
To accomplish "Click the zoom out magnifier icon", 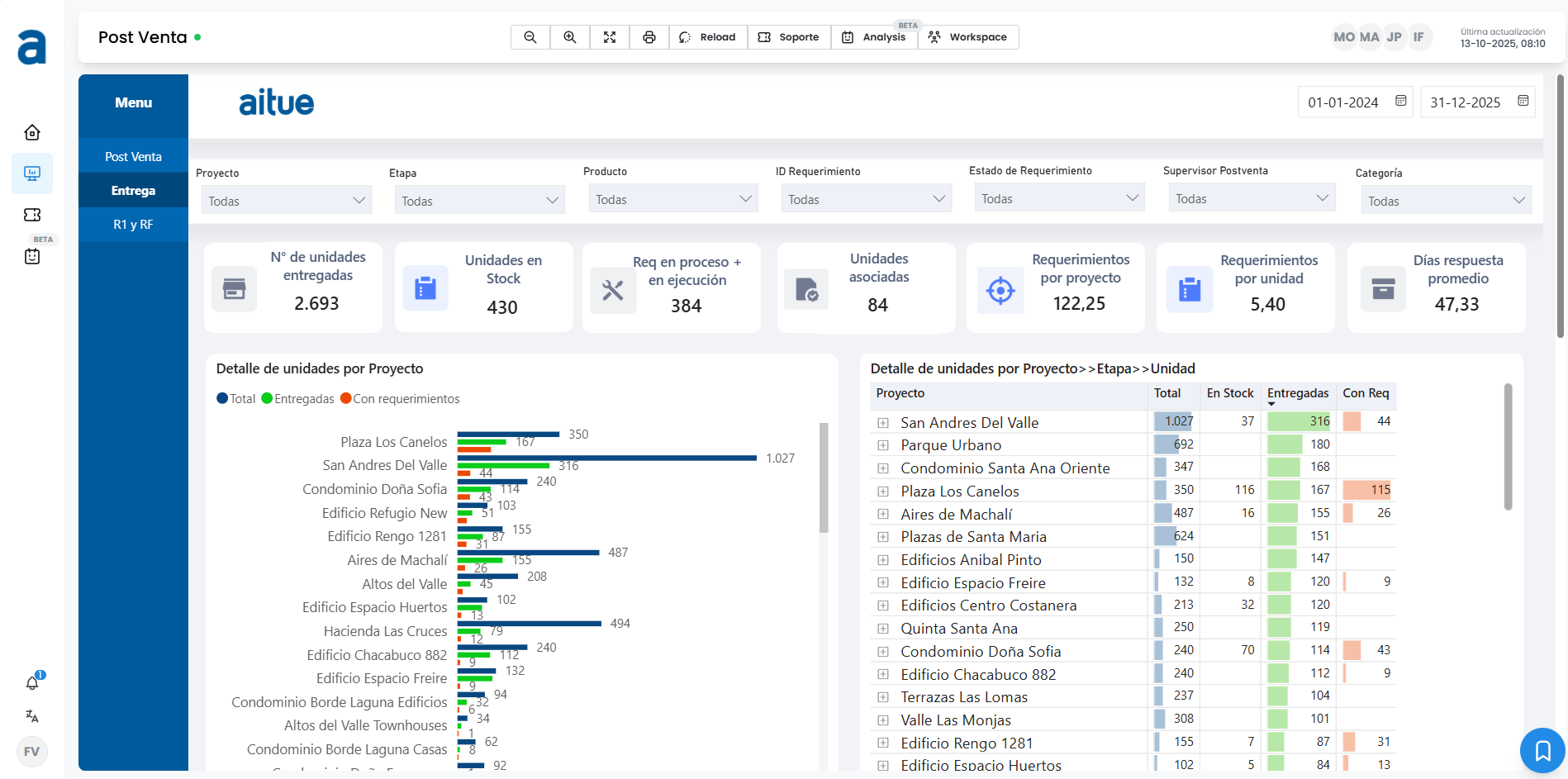I will [530, 37].
